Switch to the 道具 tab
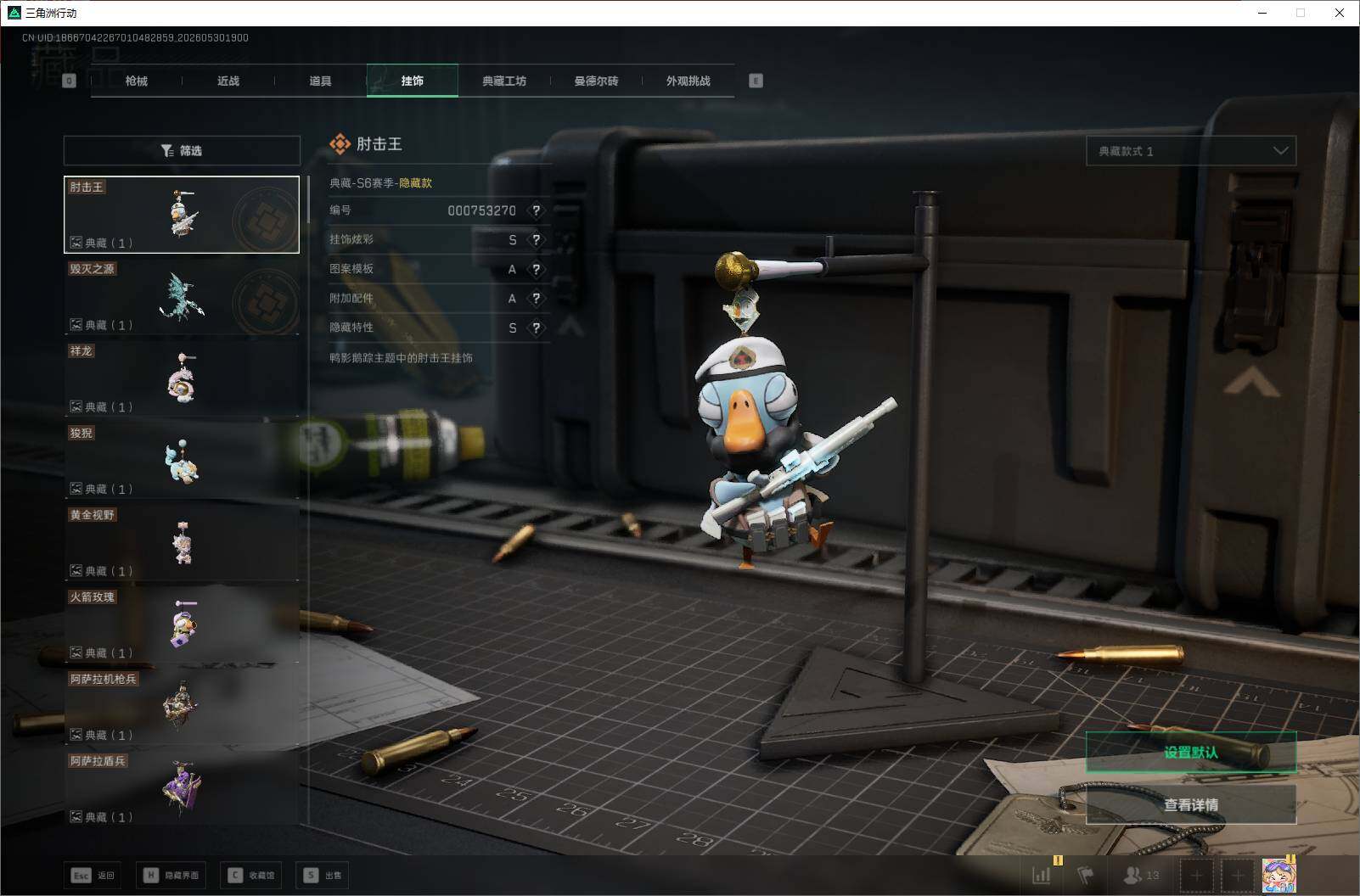1360x896 pixels. [x=320, y=81]
